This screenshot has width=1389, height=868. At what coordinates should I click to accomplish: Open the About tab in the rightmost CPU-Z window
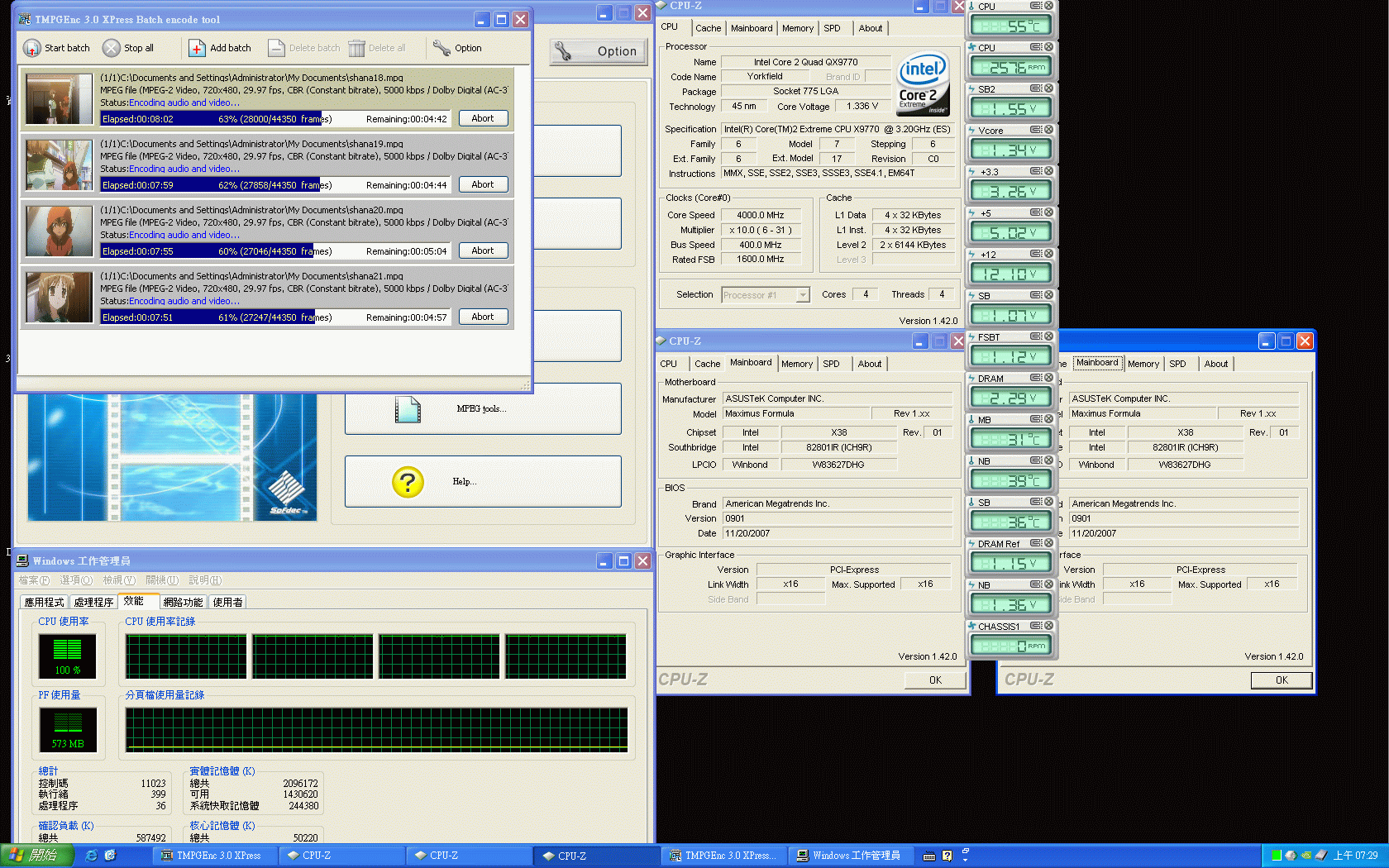pyautogui.click(x=1215, y=364)
